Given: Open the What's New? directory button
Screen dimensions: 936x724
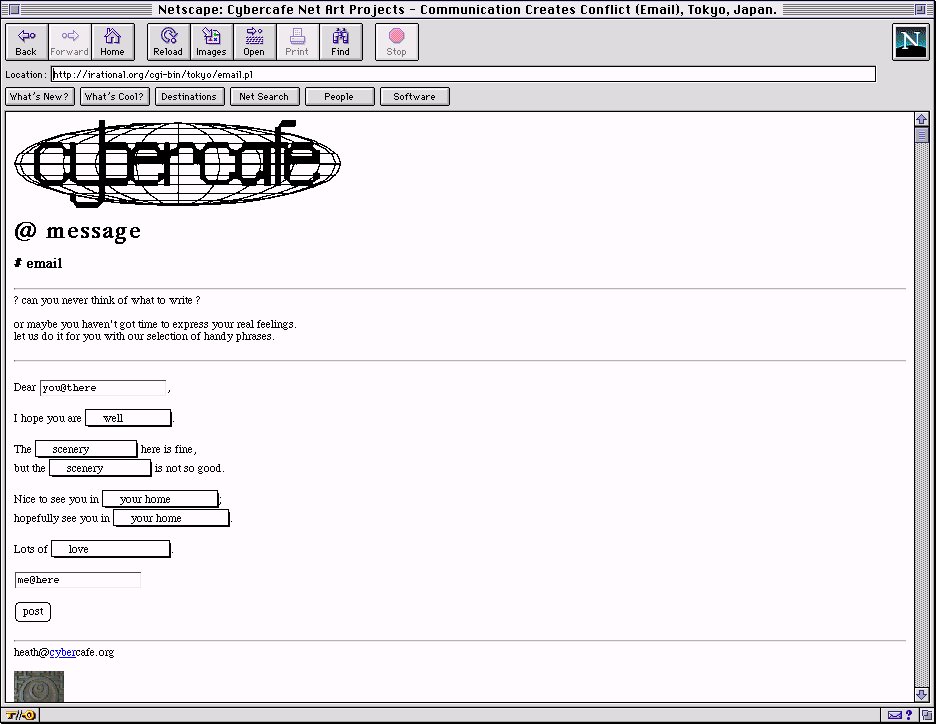Looking at the screenshot, I should [x=39, y=97].
